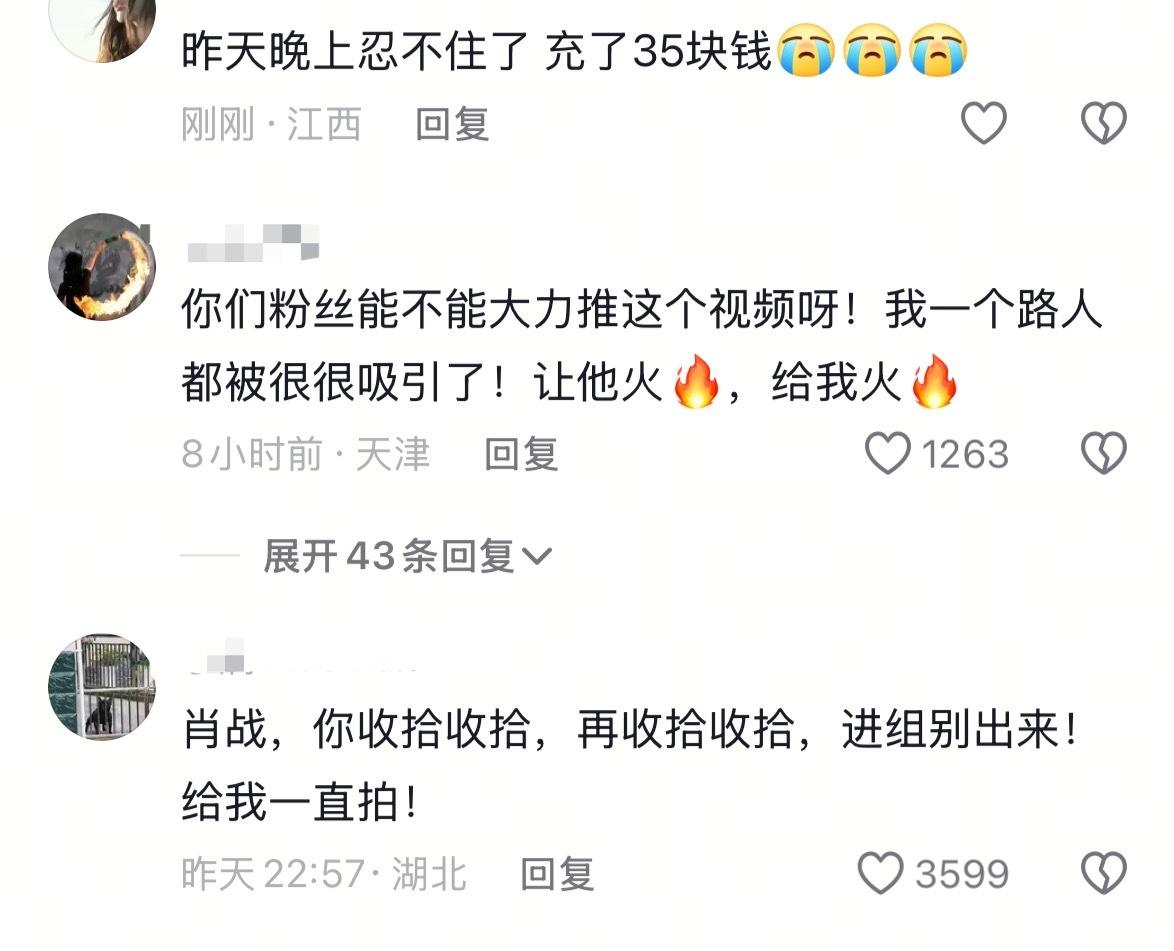Reply to the Jiangxi comment via 回复
Screen dimensions: 1174x951
(x=452, y=124)
